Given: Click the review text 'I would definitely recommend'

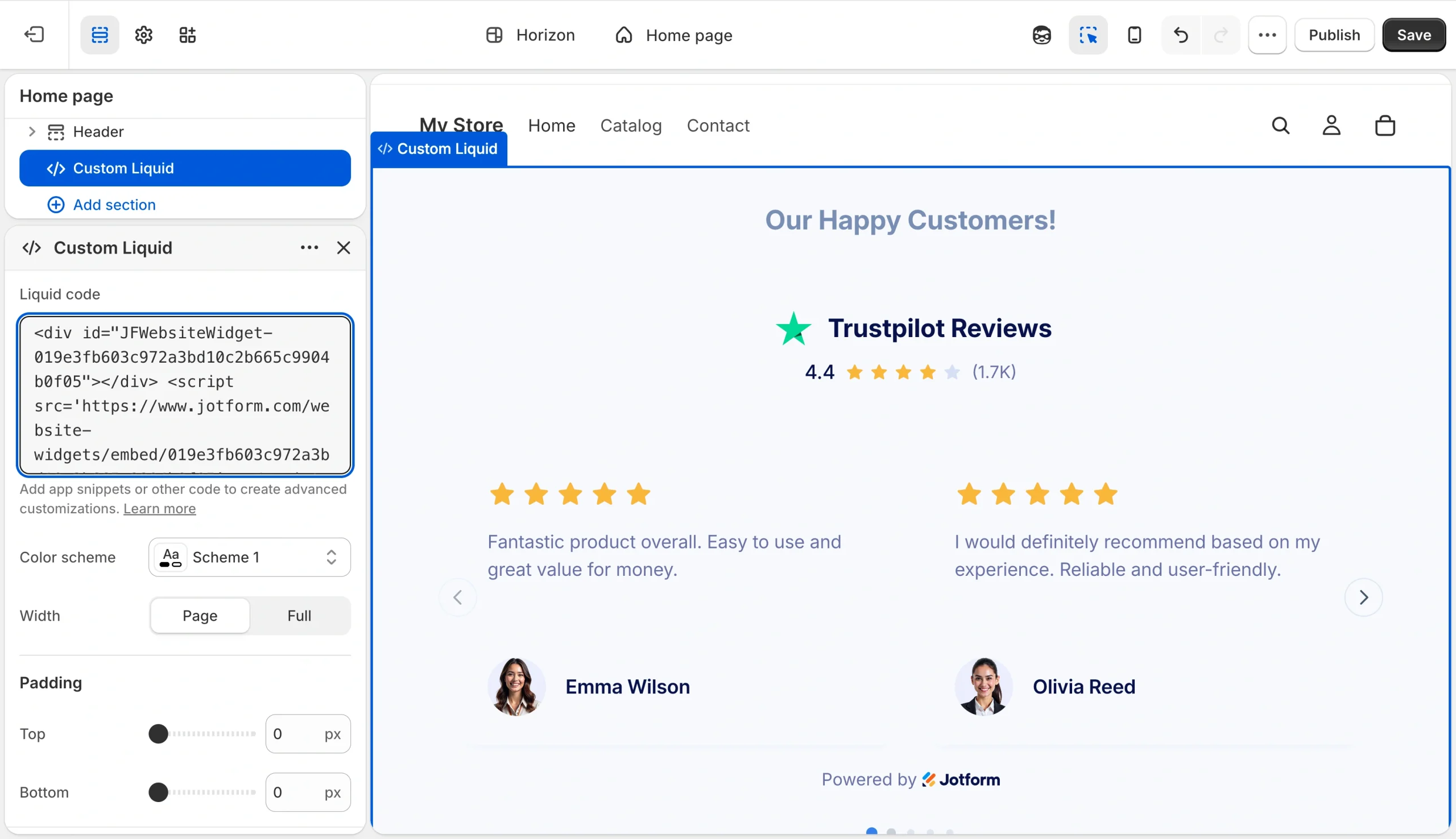Looking at the screenshot, I should tap(1137, 555).
